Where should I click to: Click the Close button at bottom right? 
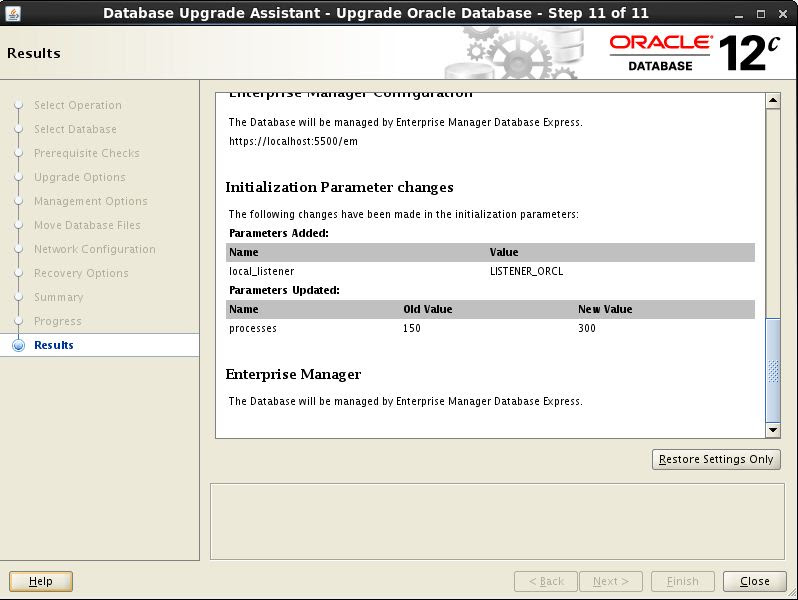(x=755, y=581)
